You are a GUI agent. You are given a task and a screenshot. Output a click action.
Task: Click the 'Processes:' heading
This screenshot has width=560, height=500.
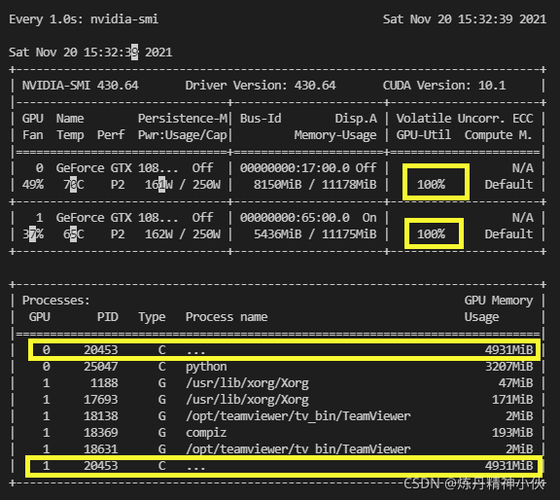56,300
